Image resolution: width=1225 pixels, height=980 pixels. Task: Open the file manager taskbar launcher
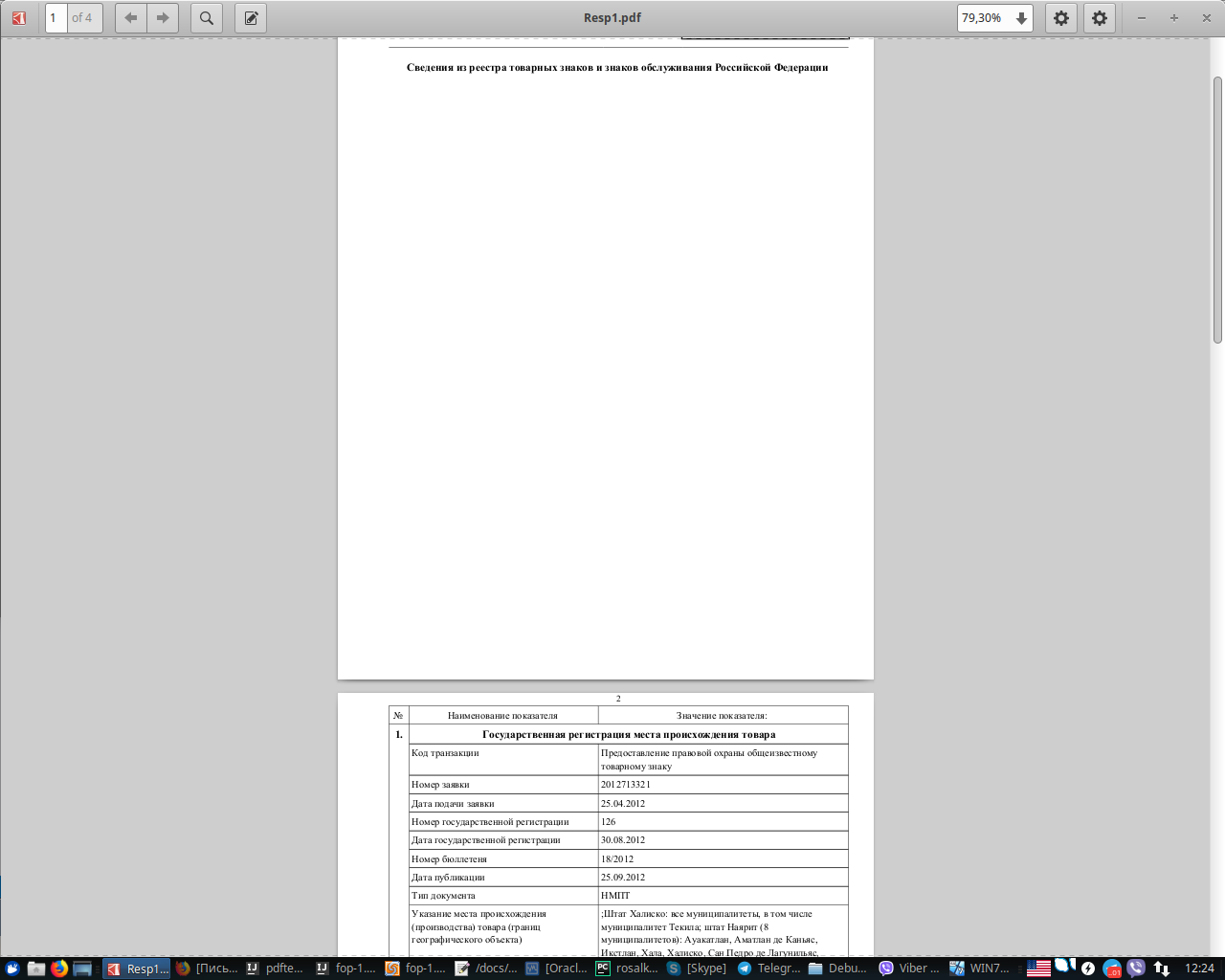pos(36,969)
